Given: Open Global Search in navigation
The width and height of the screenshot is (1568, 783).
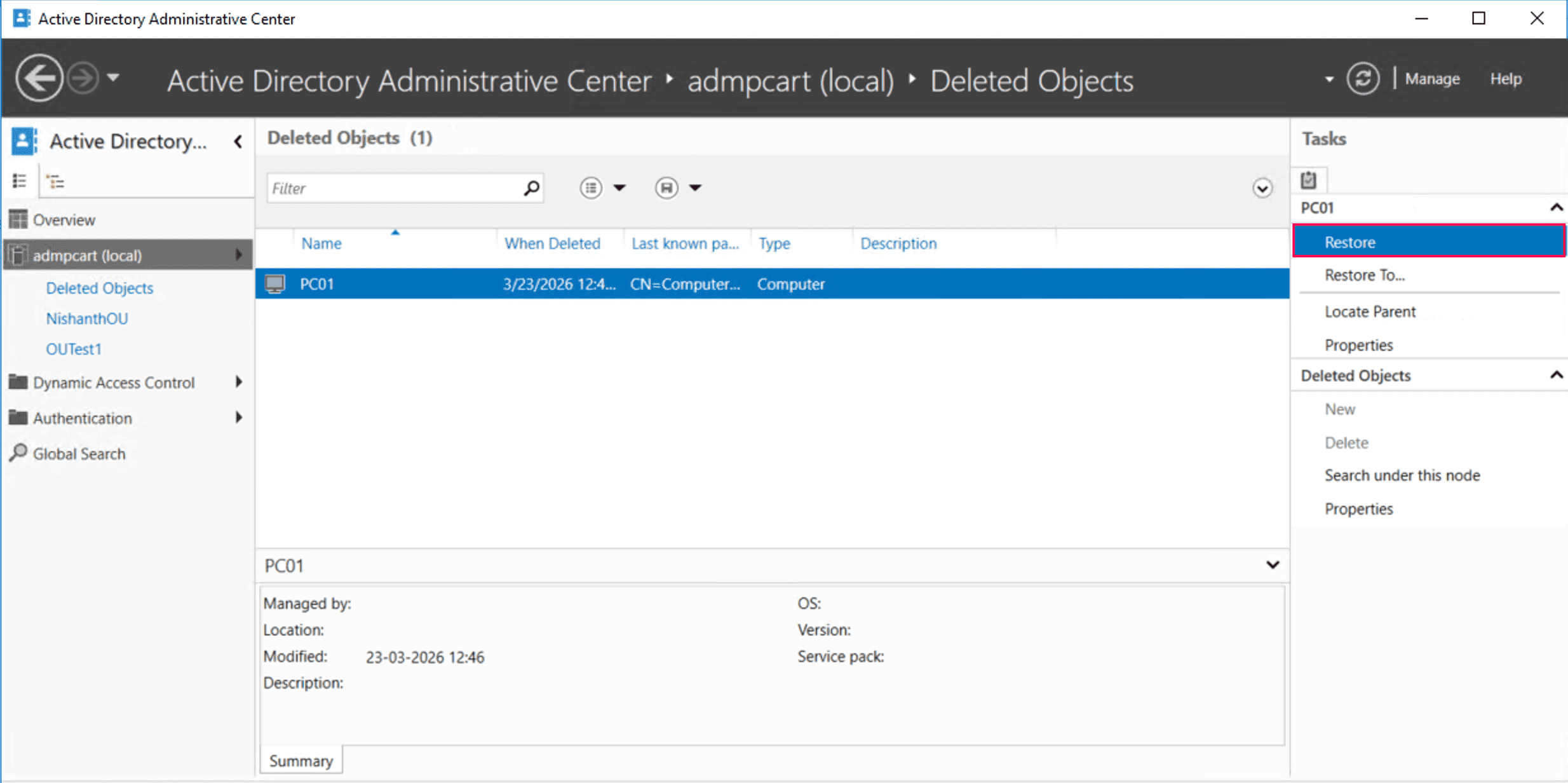Looking at the screenshot, I should [x=79, y=454].
